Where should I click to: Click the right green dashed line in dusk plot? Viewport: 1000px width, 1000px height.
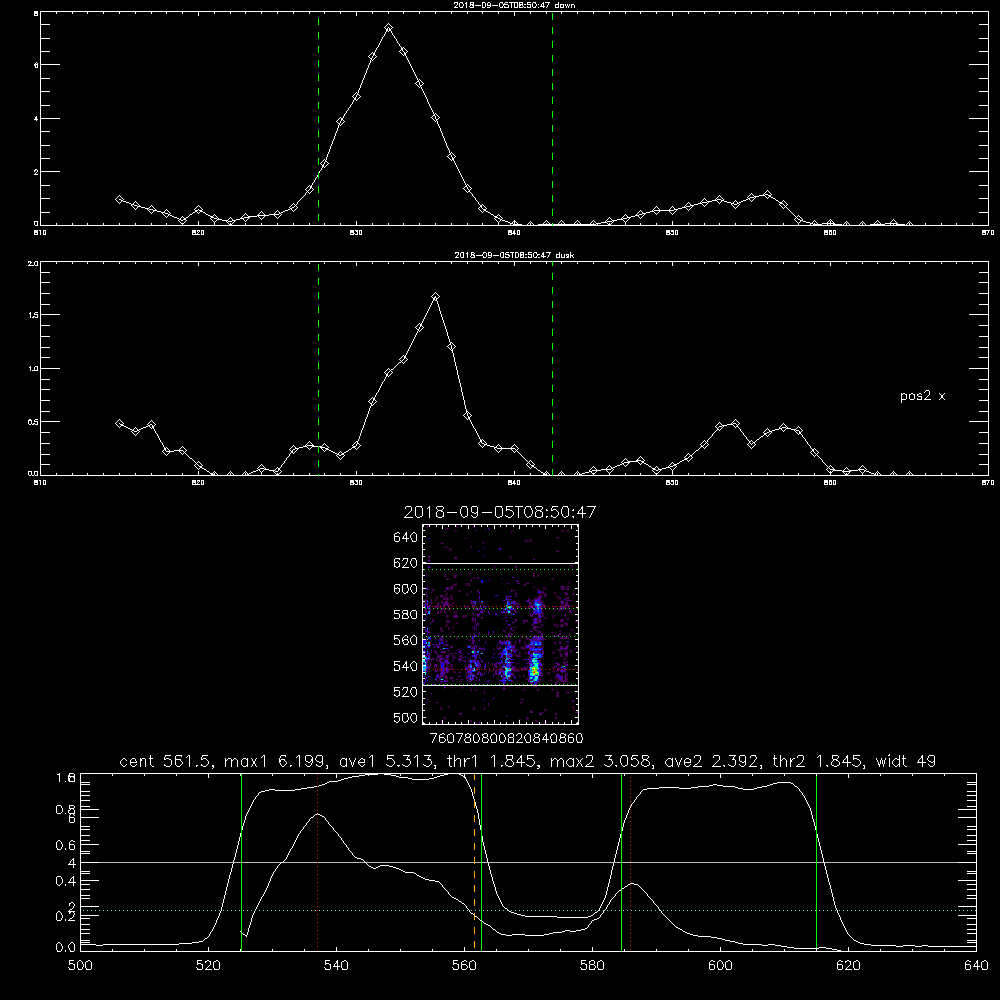pos(552,369)
